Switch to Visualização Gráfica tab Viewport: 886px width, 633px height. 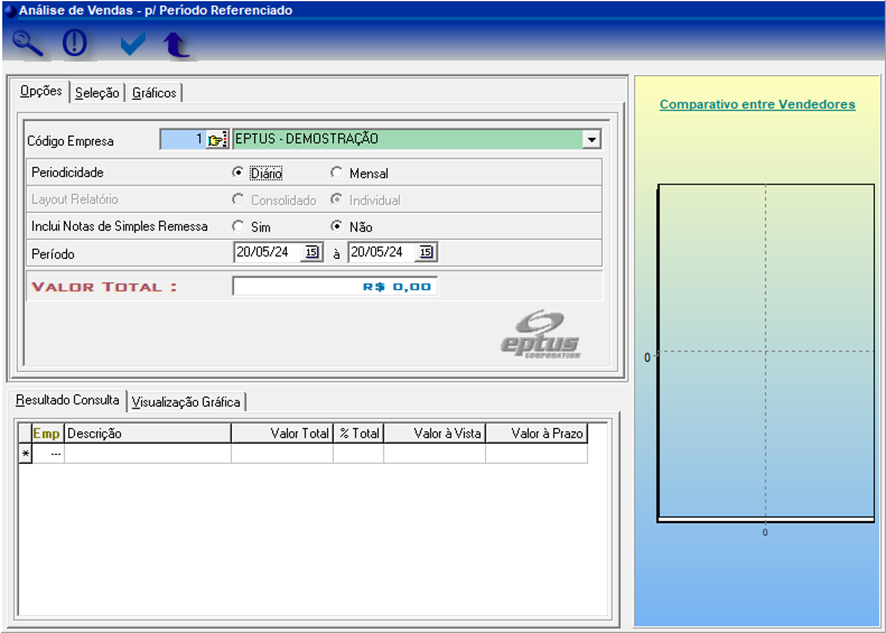click(x=186, y=402)
